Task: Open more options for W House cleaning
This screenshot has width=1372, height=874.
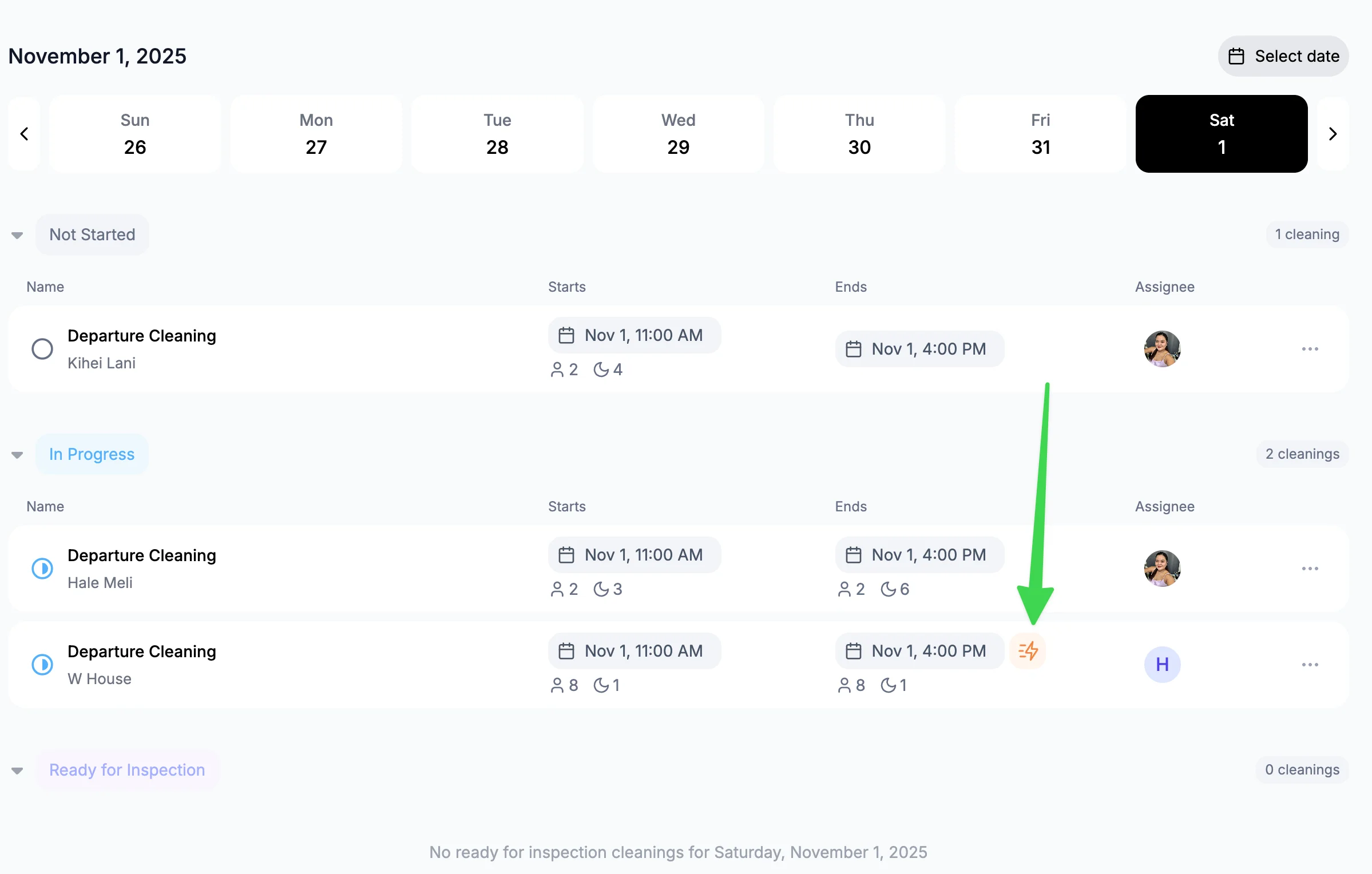Action: pyautogui.click(x=1310, y=665)
